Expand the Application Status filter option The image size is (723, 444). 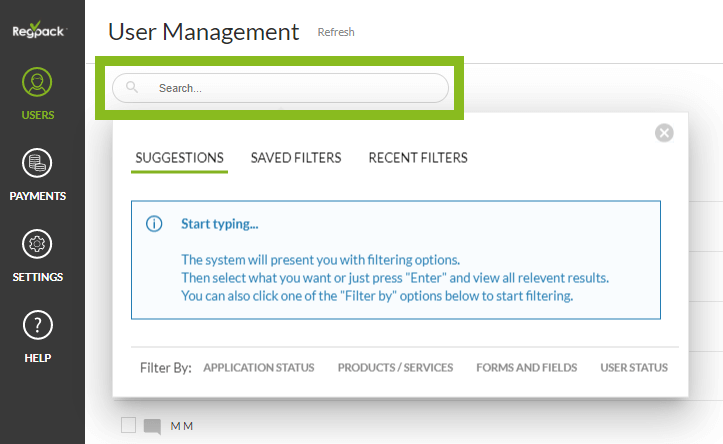click(258, 368)
